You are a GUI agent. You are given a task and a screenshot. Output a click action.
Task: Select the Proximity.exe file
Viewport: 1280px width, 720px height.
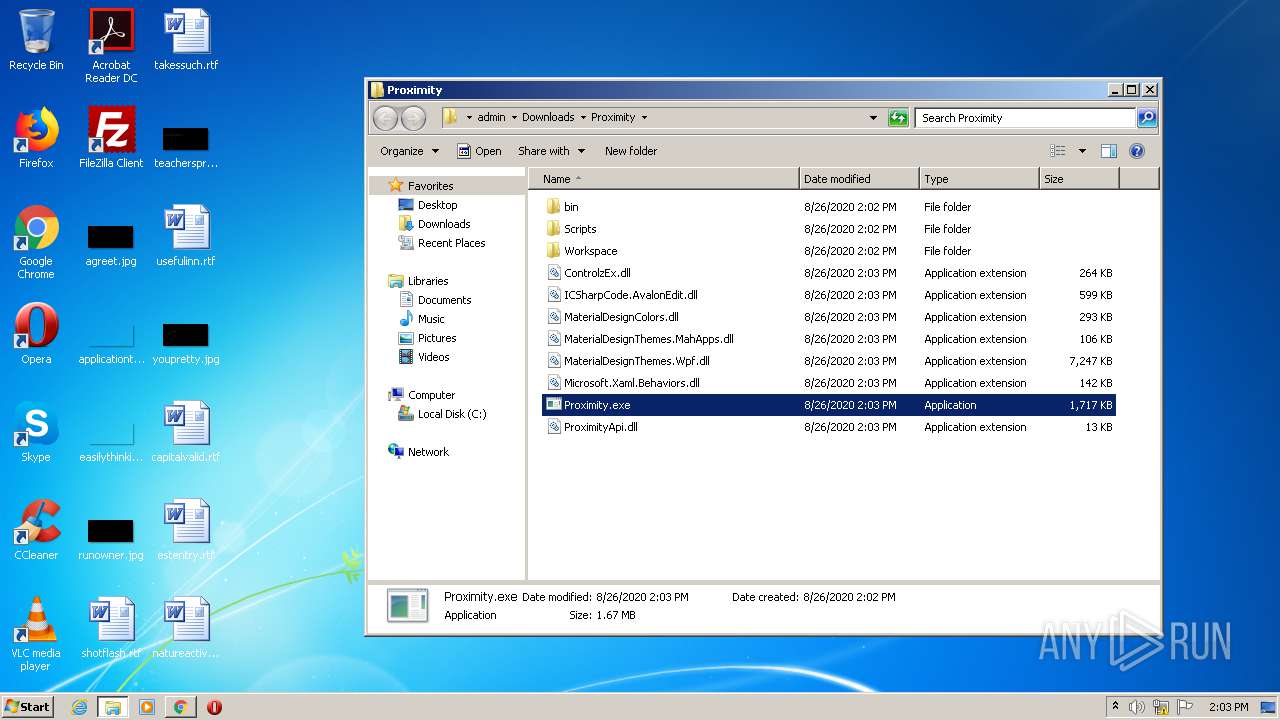coord(828,405)
